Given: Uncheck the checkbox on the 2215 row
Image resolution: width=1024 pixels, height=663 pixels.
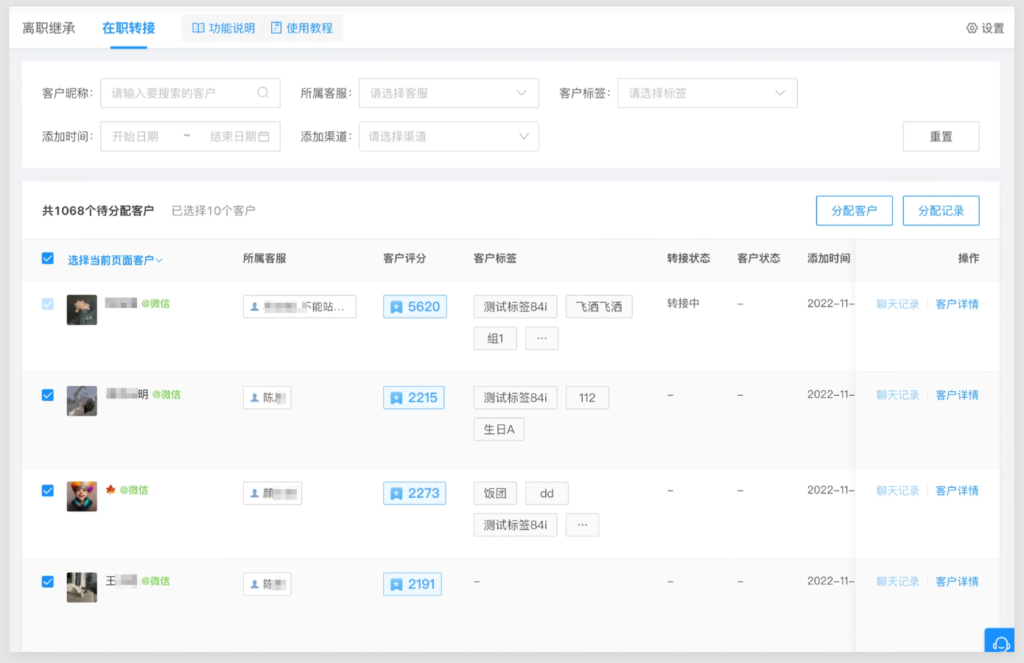Looking at the screenshot, I should (x=48, y=395).
